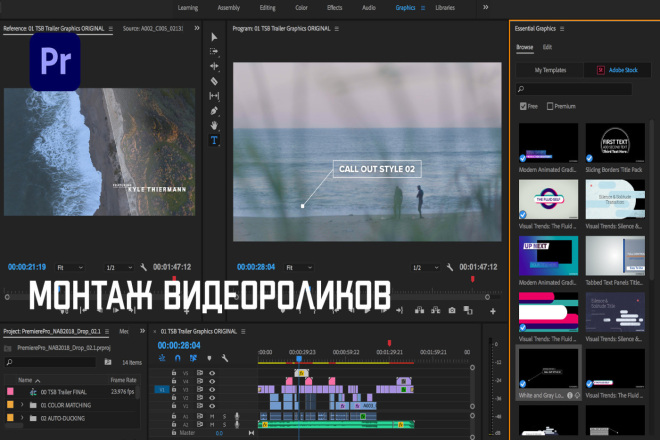Screen dimensions: 660x440
Task: Switch to the Source: A002 tab
Action: (153, 28)
